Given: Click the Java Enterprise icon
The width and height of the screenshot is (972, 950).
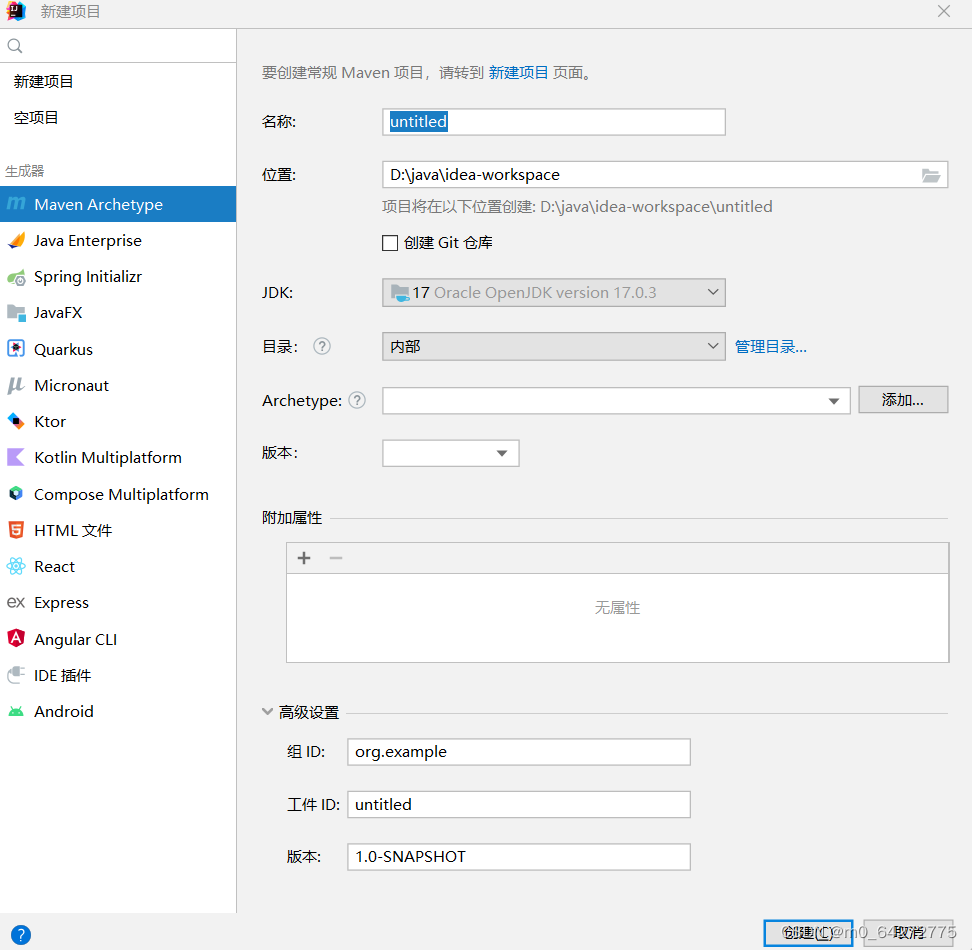Looking at the screenshot, I should 16,240.
